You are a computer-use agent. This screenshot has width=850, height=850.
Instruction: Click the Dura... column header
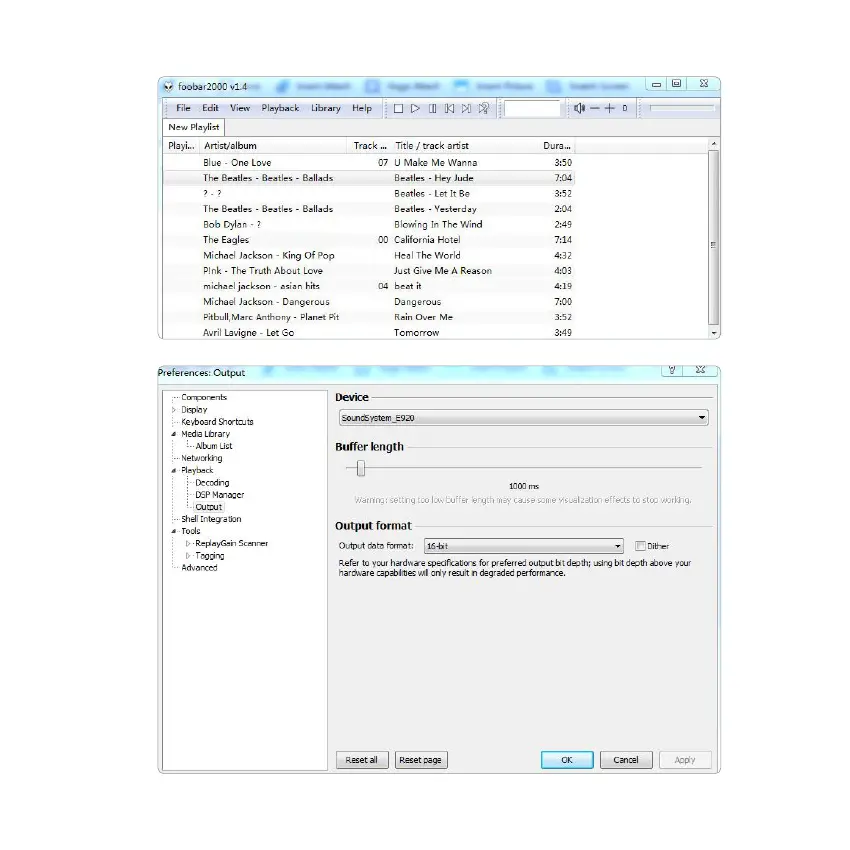coord(556,146)
